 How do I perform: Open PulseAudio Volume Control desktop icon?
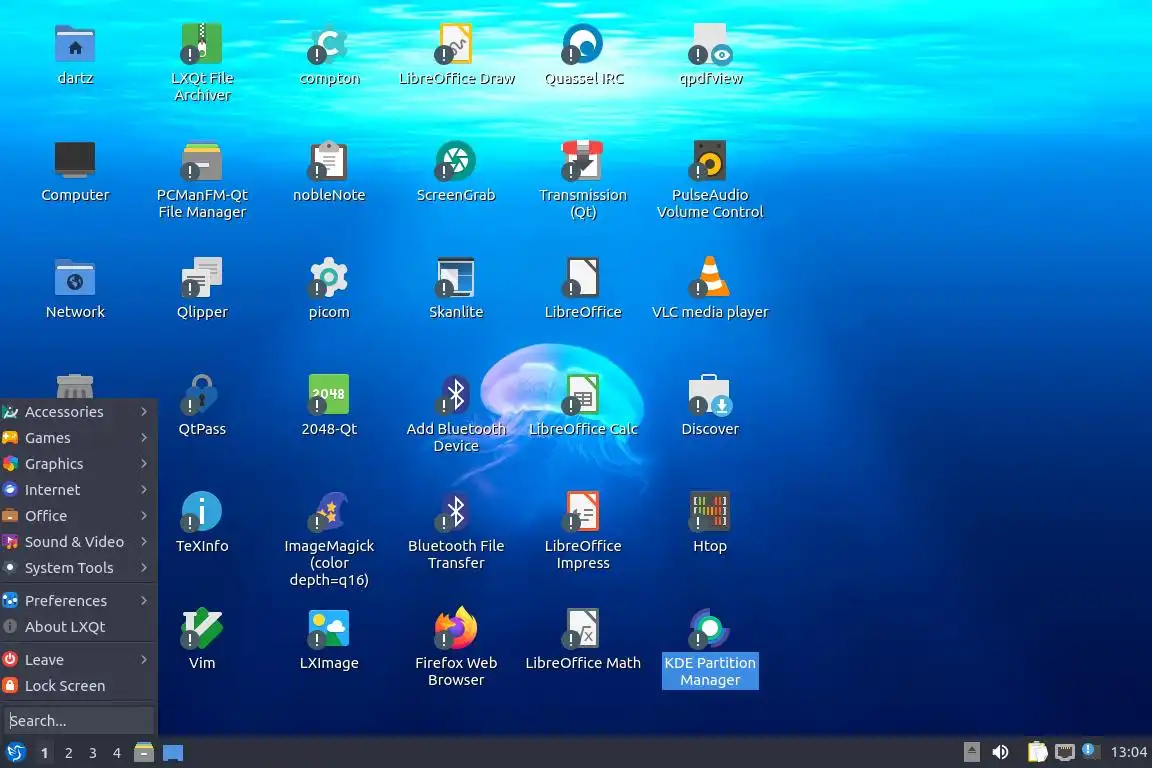(x=710, y=160)
